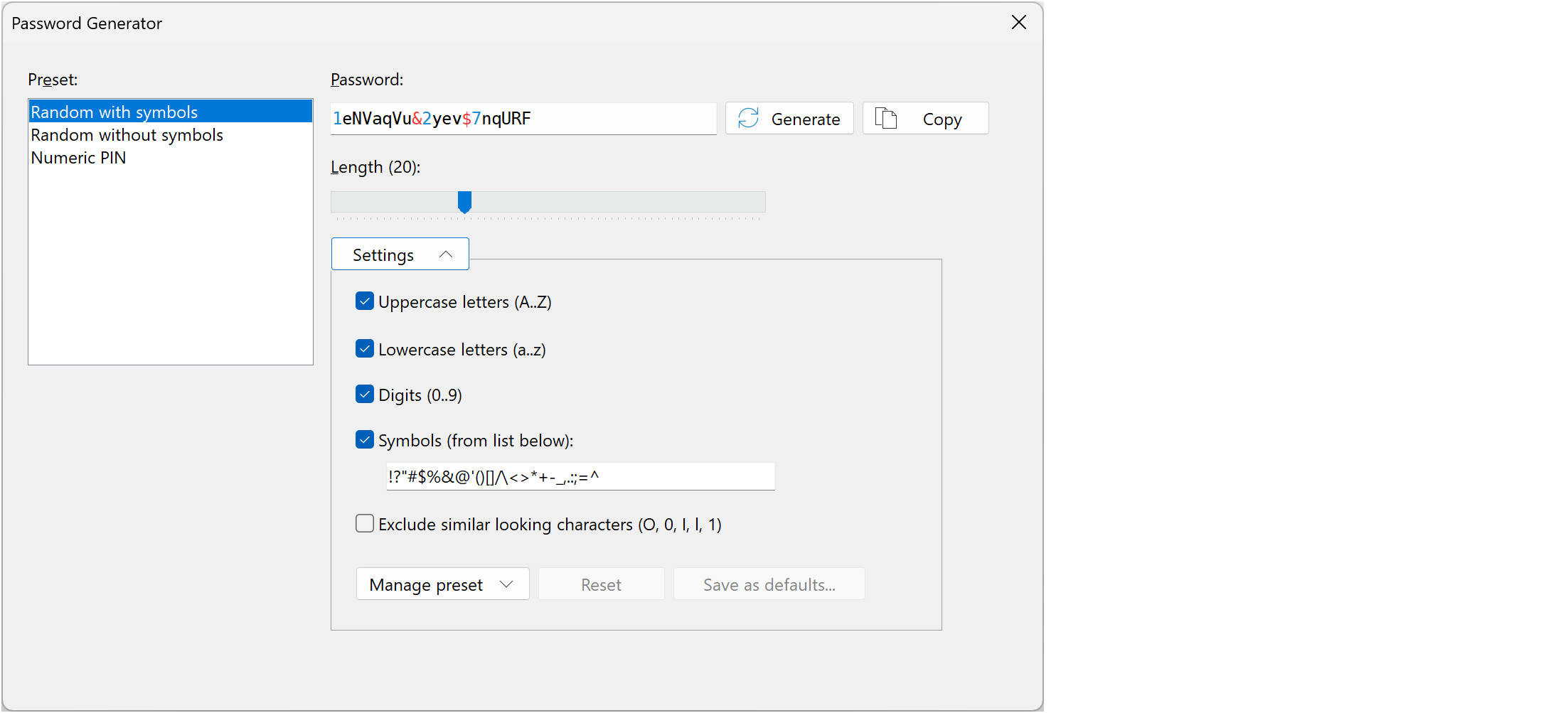Enable Exclude similar looking characters
The height and width of the screenshot is (713, 1568).
tap(365, 524)
